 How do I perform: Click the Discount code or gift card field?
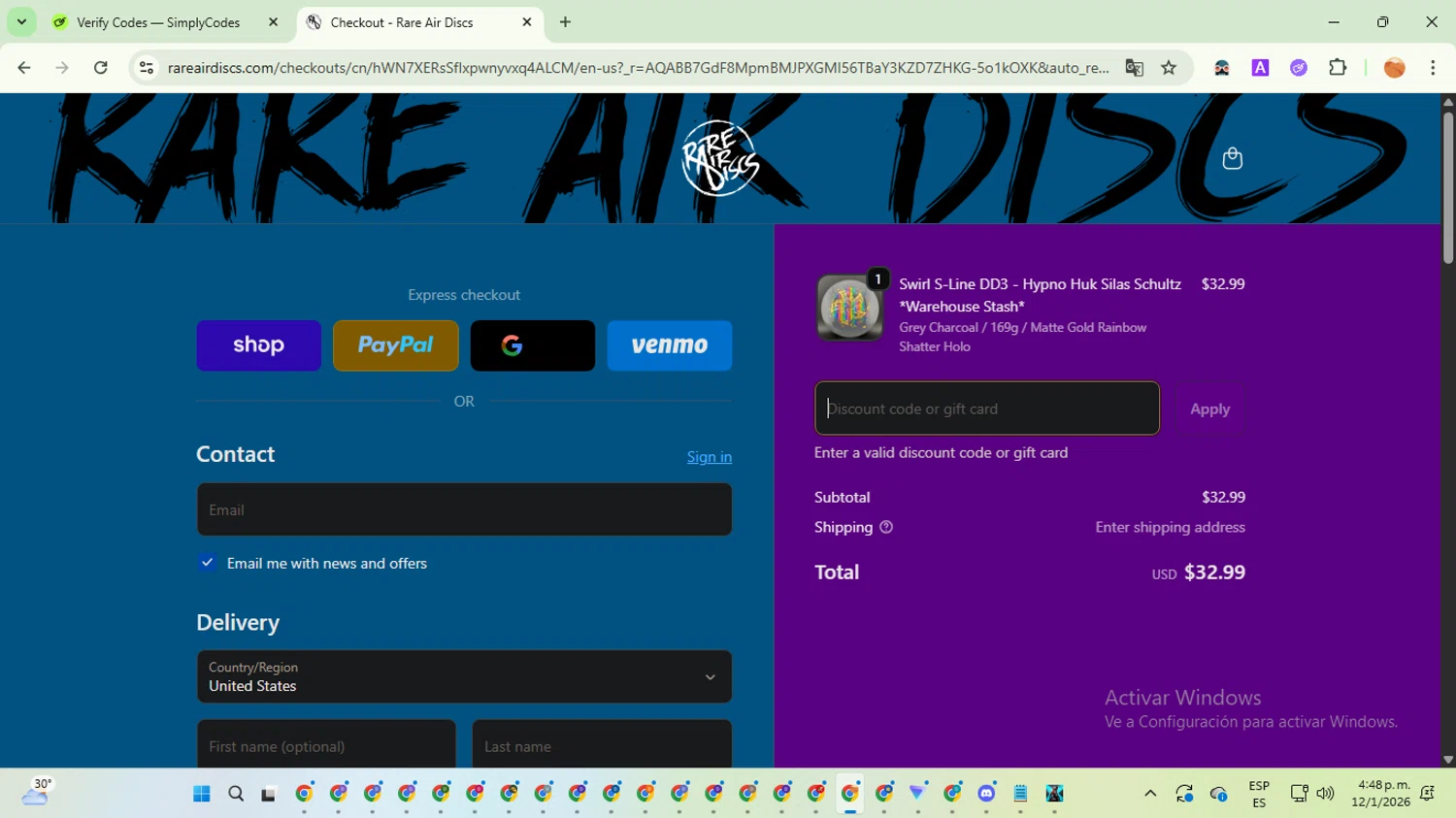tap(987, 409)
